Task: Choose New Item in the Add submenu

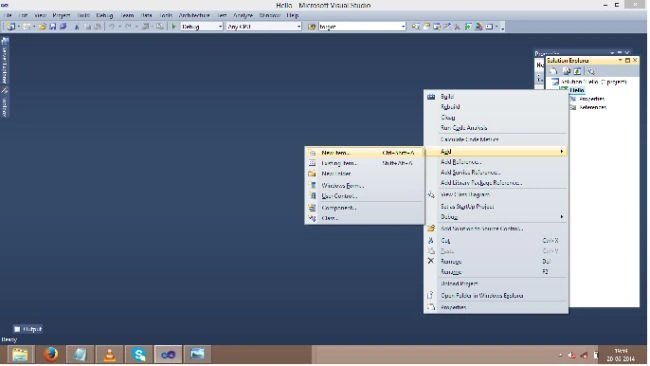Action: point(364,153)
